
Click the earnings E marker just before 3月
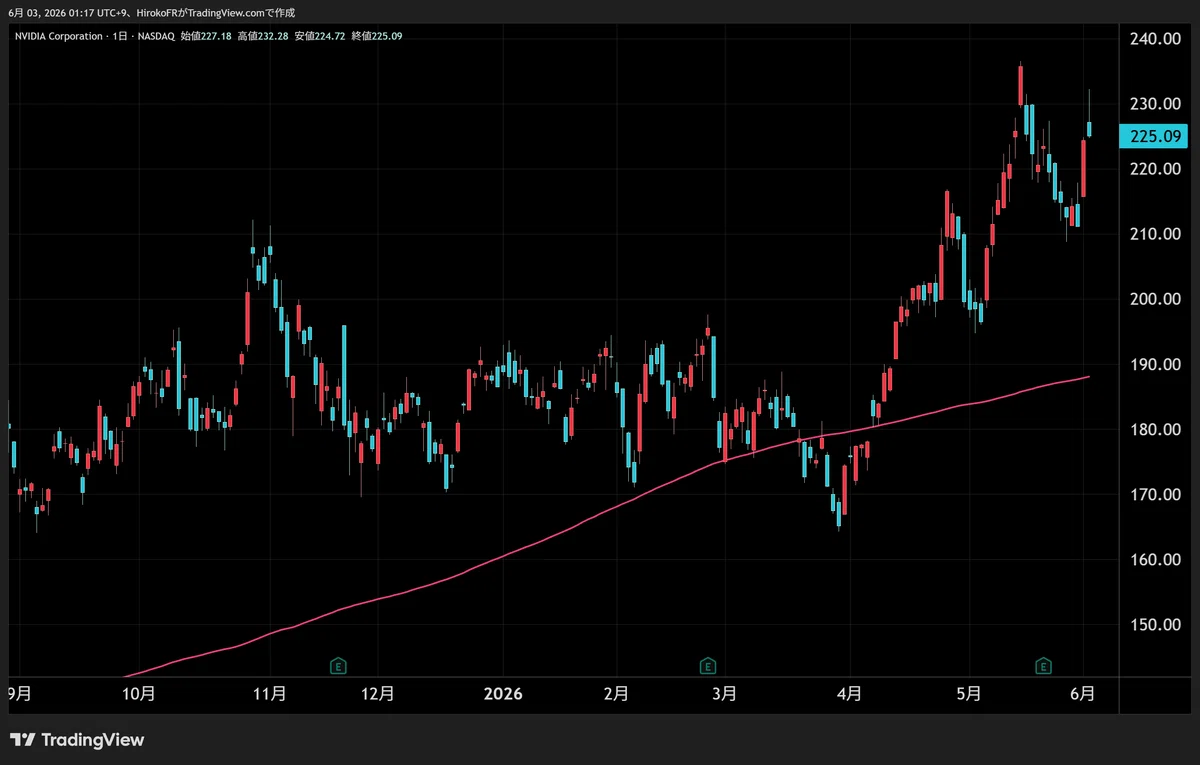point(708,665)
